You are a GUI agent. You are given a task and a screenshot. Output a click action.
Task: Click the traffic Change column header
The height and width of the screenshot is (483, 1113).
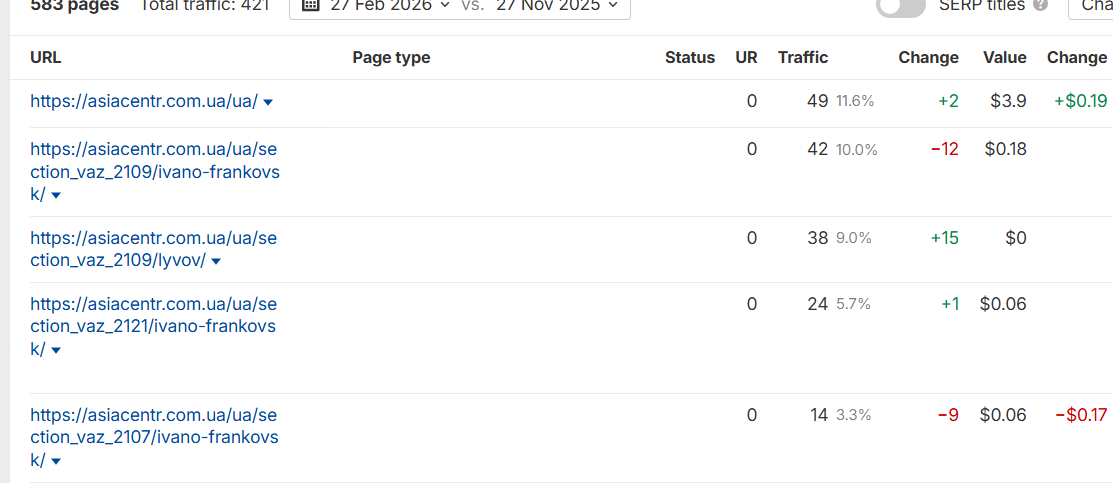tap(928, 57)
